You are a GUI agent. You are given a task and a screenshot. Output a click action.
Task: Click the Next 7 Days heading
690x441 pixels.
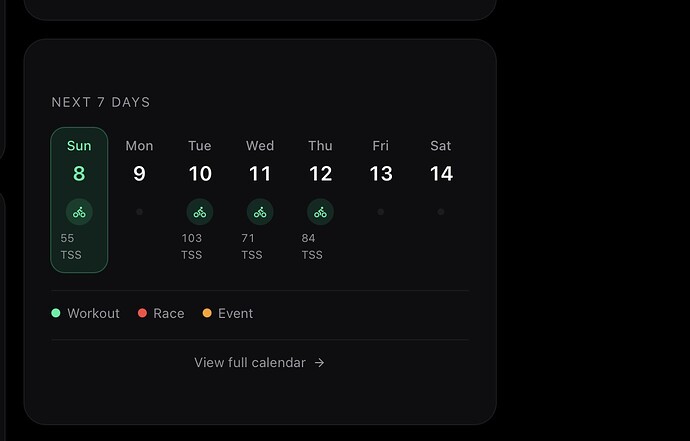tap(101, 102)
